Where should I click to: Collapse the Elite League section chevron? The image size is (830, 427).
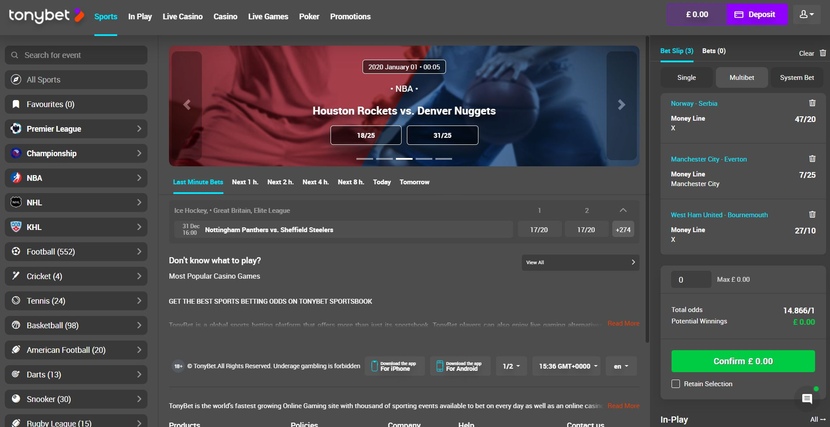point(623,210)
